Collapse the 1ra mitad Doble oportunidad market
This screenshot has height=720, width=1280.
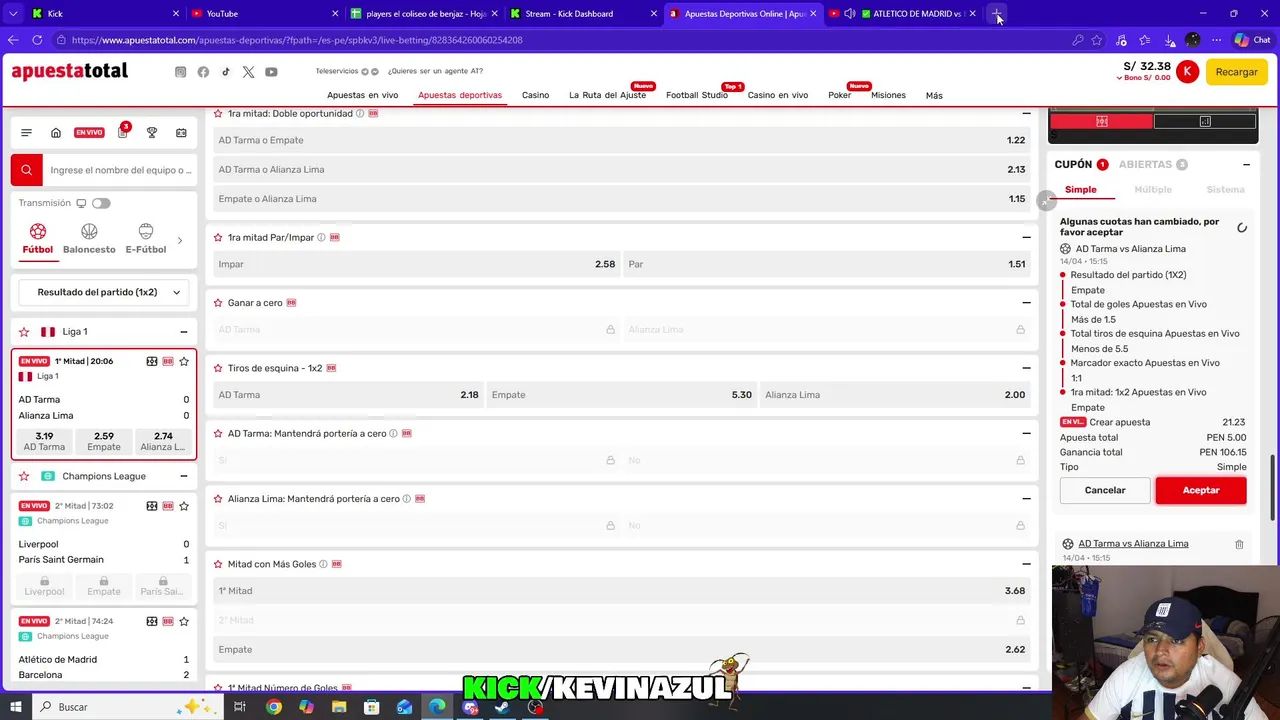tap(1026, 113)
